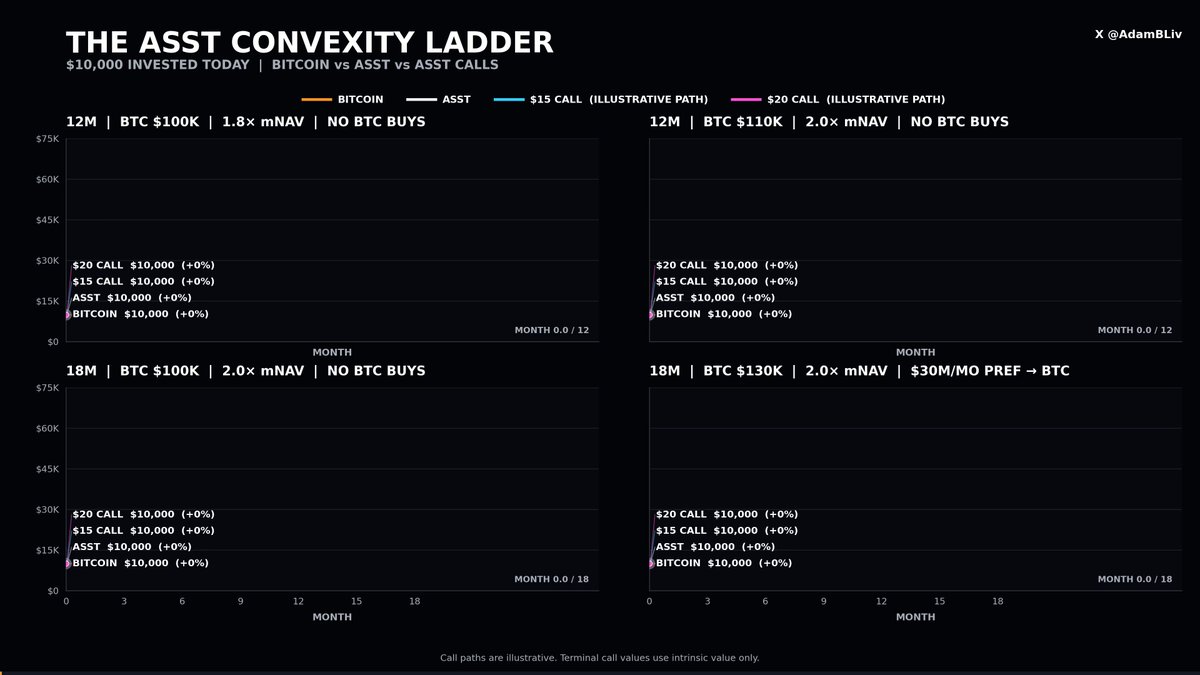Viewport: 1200px width, 675px height.
Task: Click "$15 CALL $10,000" in the BTC $110K chart
Action: point(727,282)
